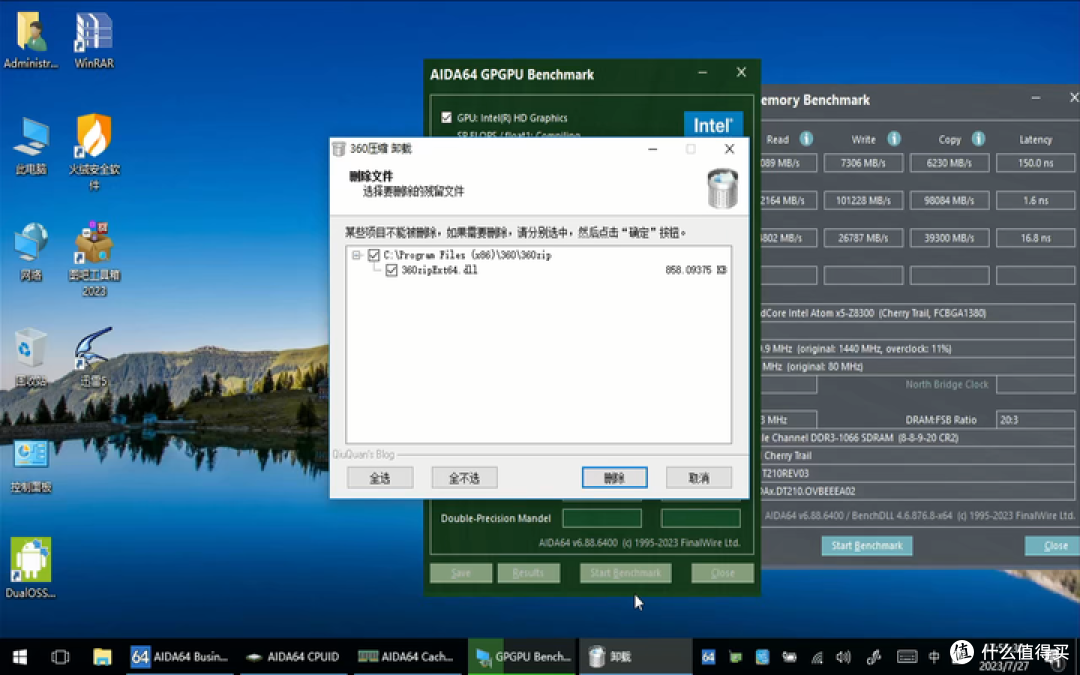
Task: Switch the 中 input method indicator
Action: pyautogui.click(x=934, y=657)
